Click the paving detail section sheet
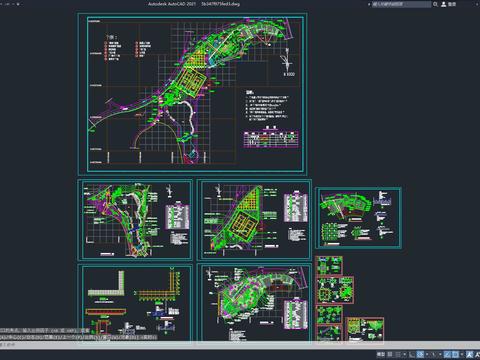 (135, 303)
